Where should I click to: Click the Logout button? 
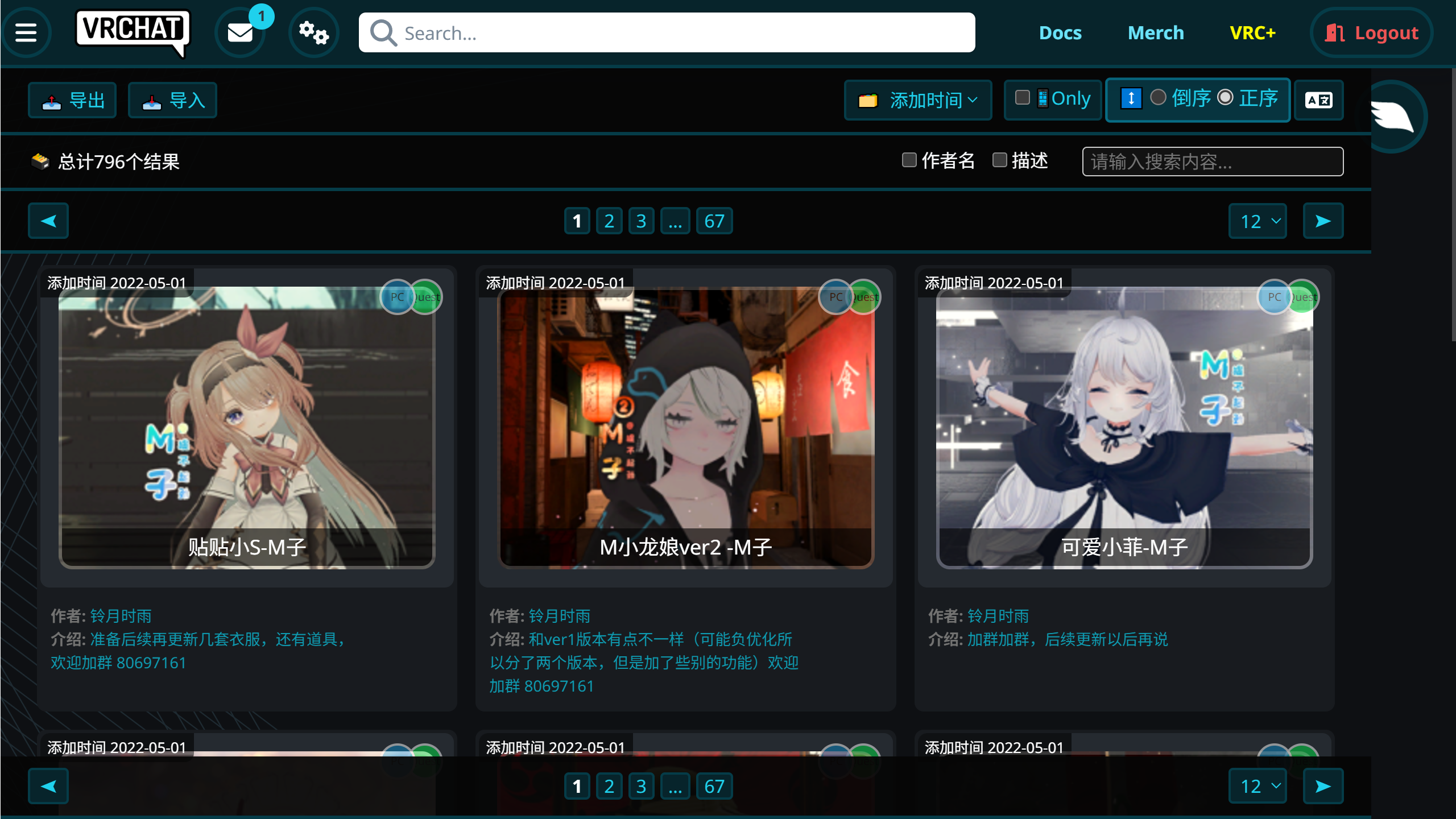[1372, 33]
